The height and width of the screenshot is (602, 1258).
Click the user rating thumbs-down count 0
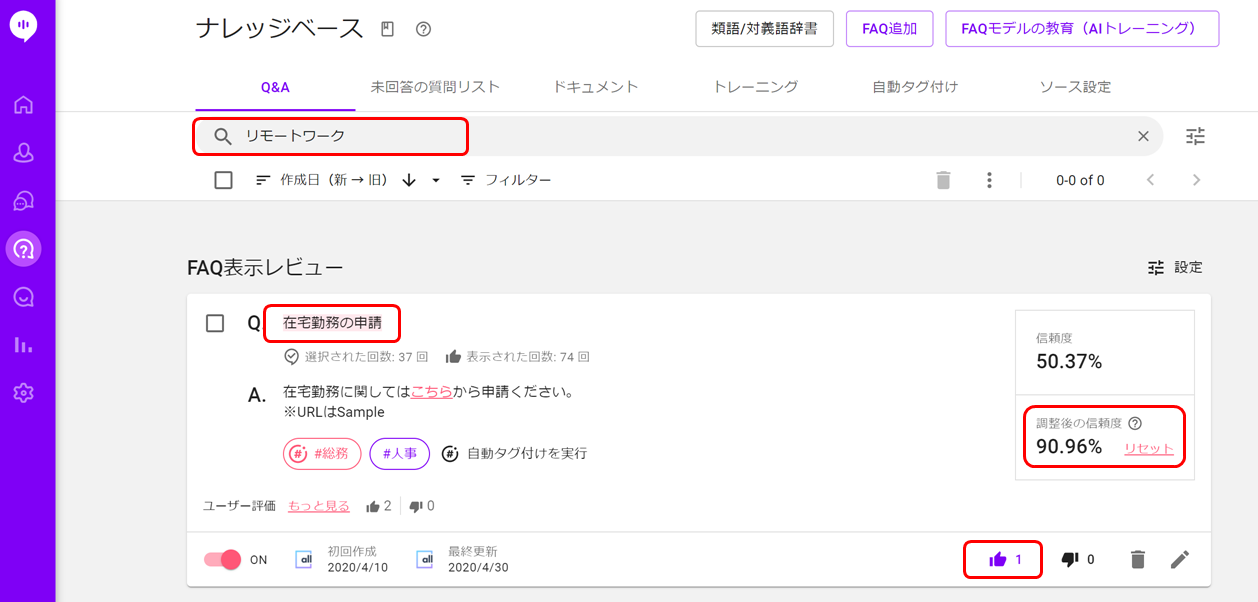[x=422, y=506]
